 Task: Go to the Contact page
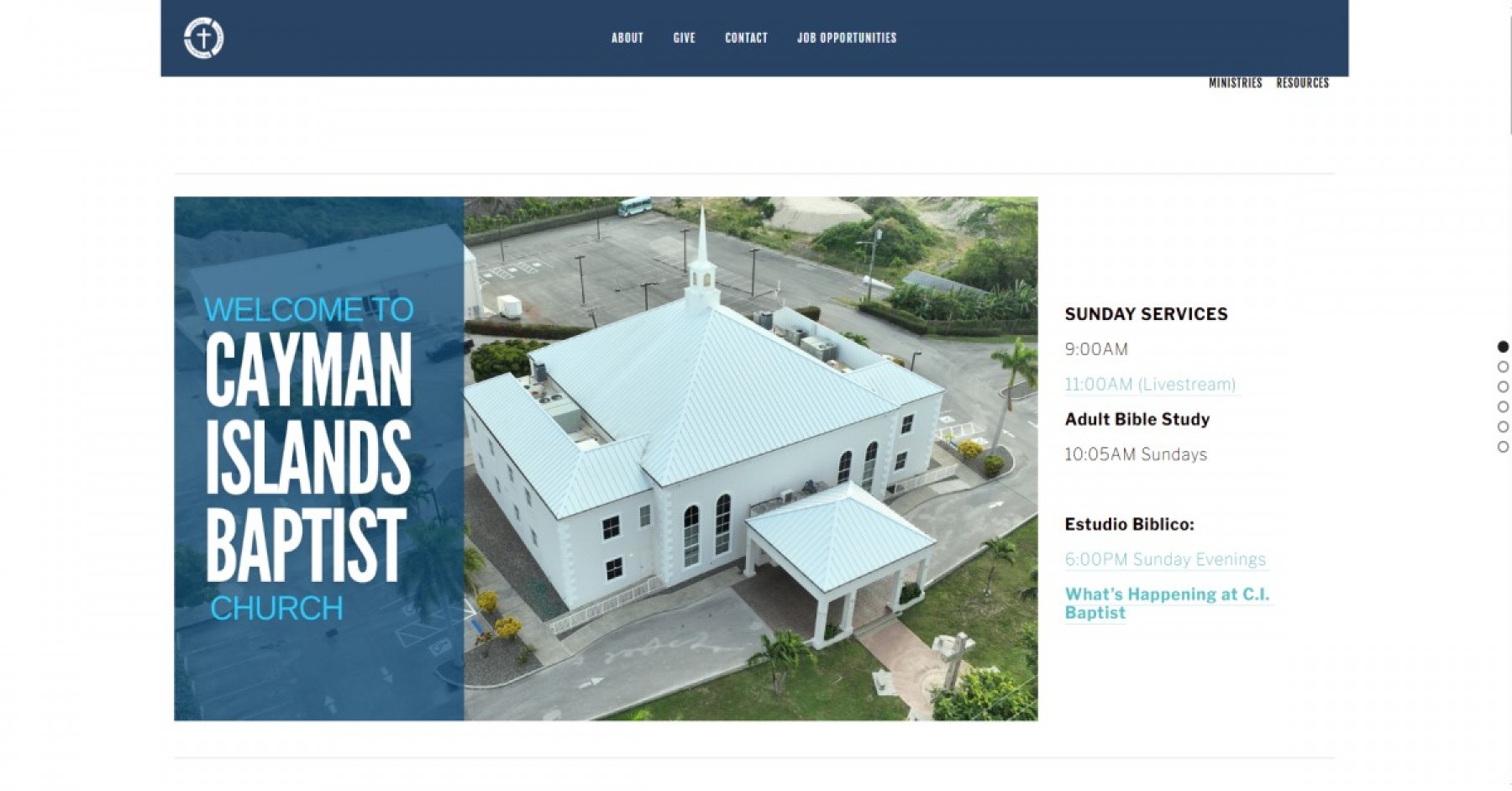pos(746,38)
